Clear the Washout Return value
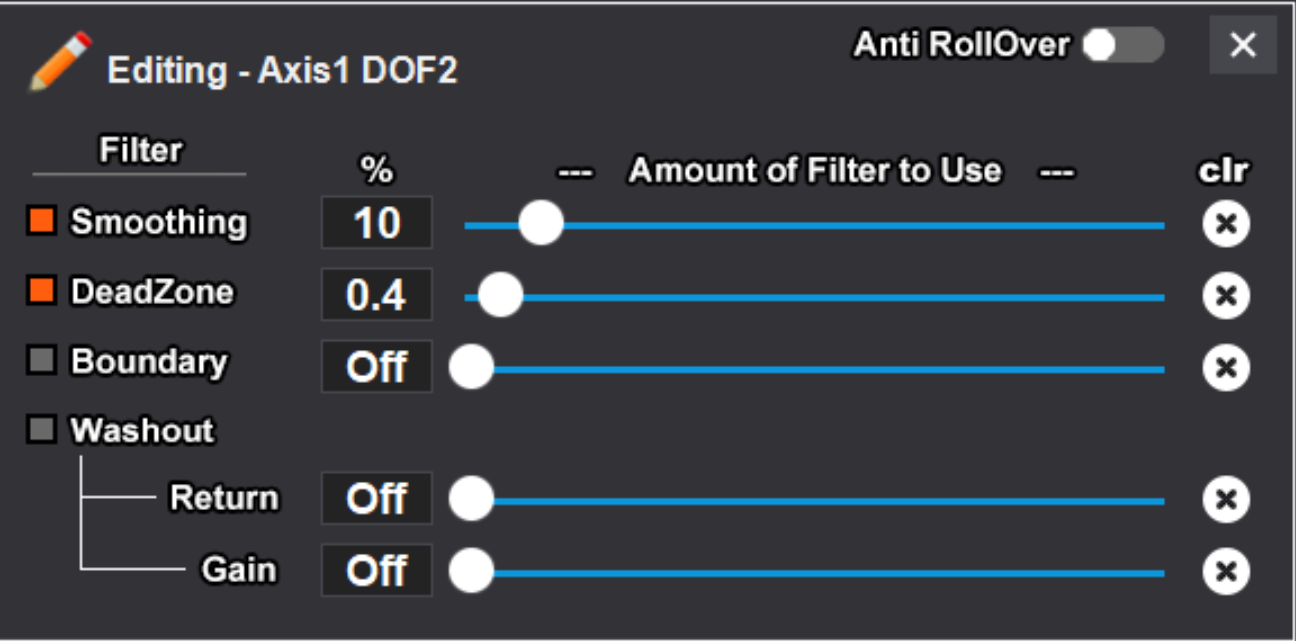Viewport: 1296px width, 641px height. 1225,499
